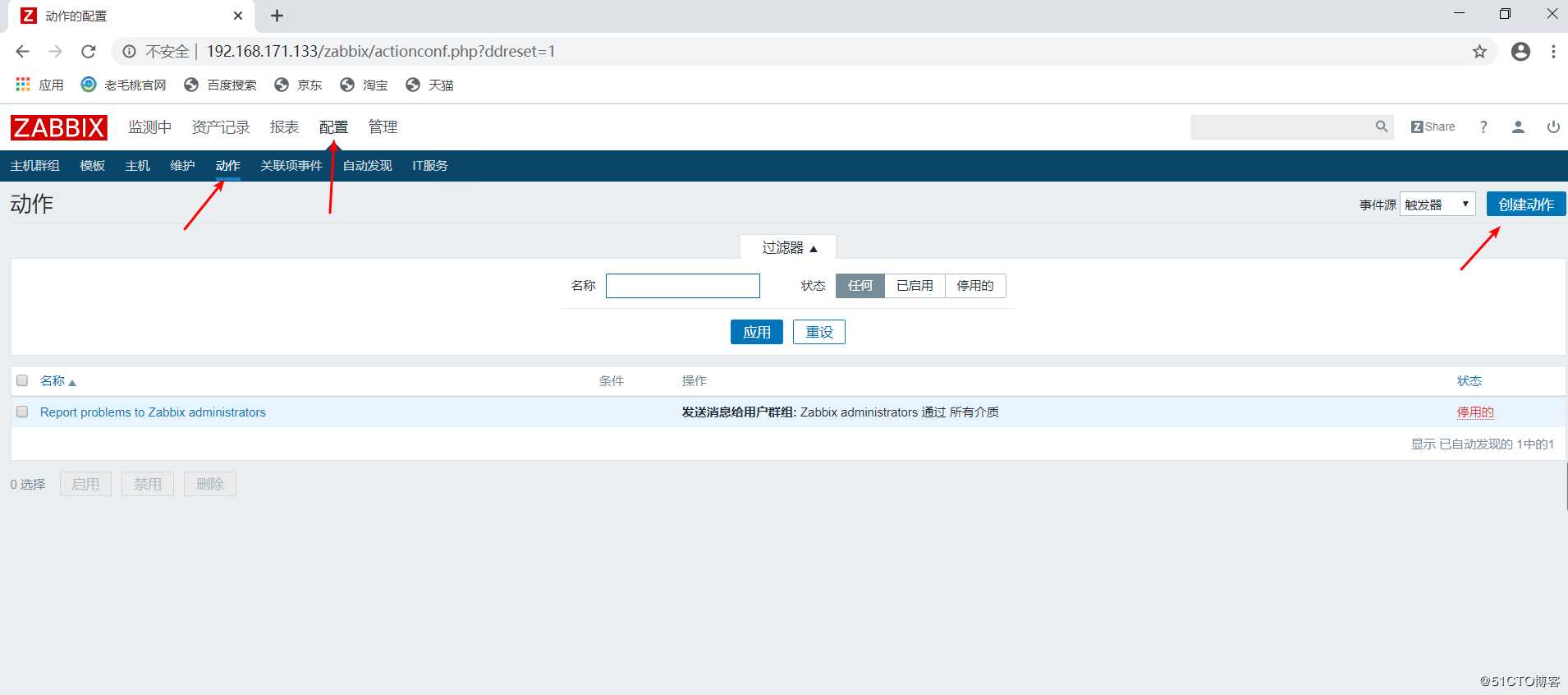Open the 京东 bookmark
The width and height of the screenshot is (1568, 695).
298,85
